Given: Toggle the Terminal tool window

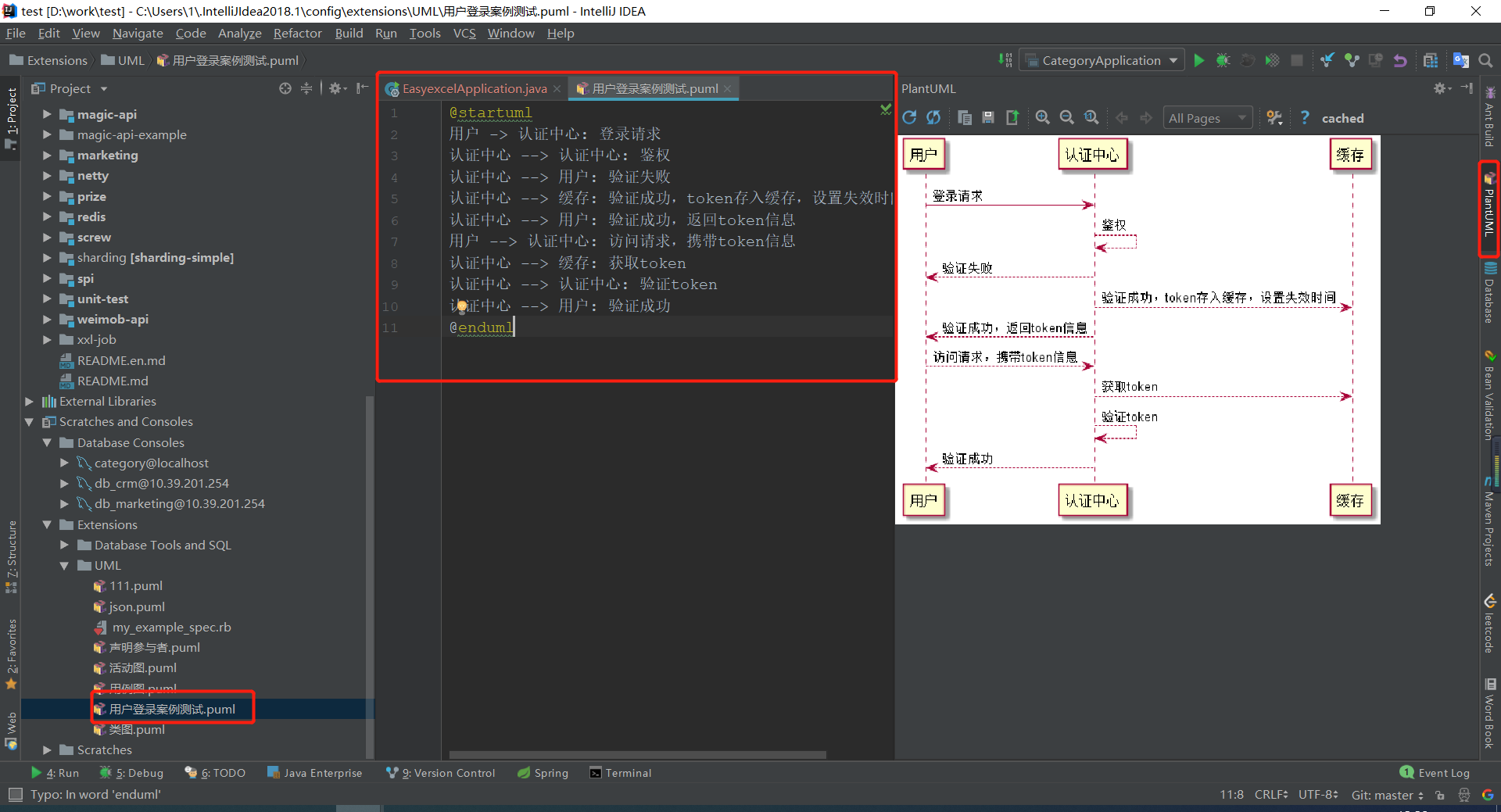Looking at the screenshot, I should pos(620,772).
